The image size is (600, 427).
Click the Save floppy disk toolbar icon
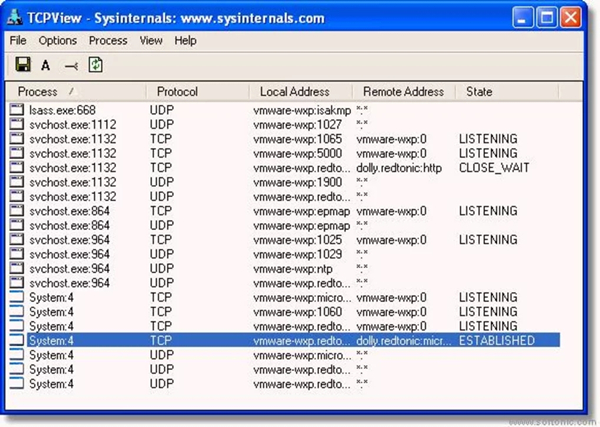point(21,65)
